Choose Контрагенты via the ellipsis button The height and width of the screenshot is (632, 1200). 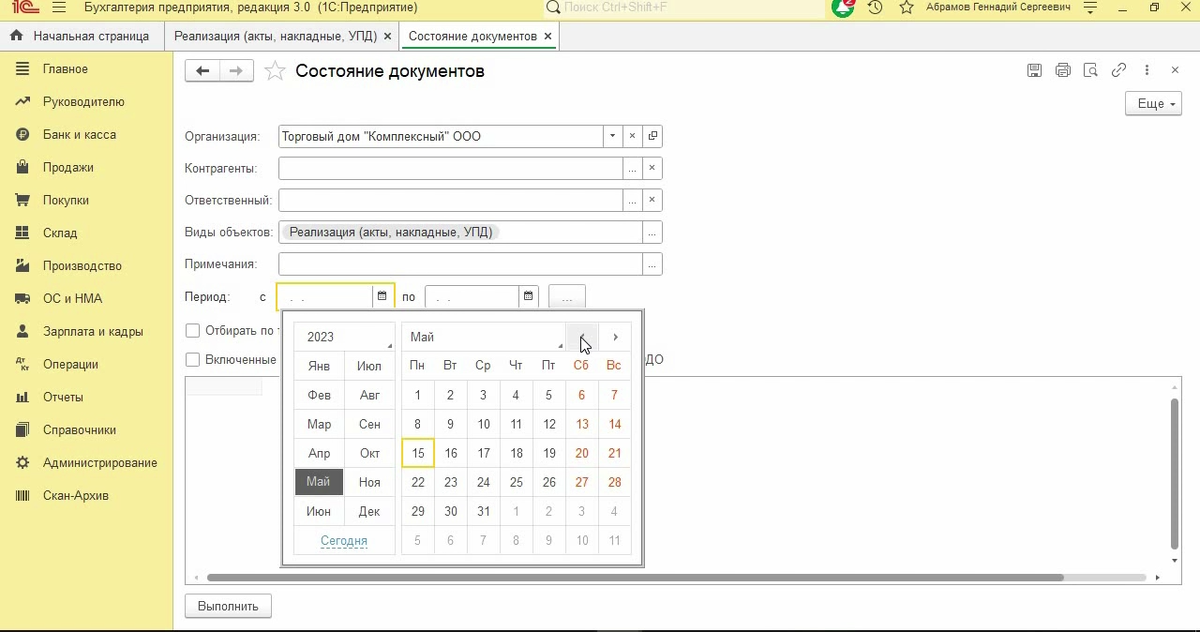(632, 168)
